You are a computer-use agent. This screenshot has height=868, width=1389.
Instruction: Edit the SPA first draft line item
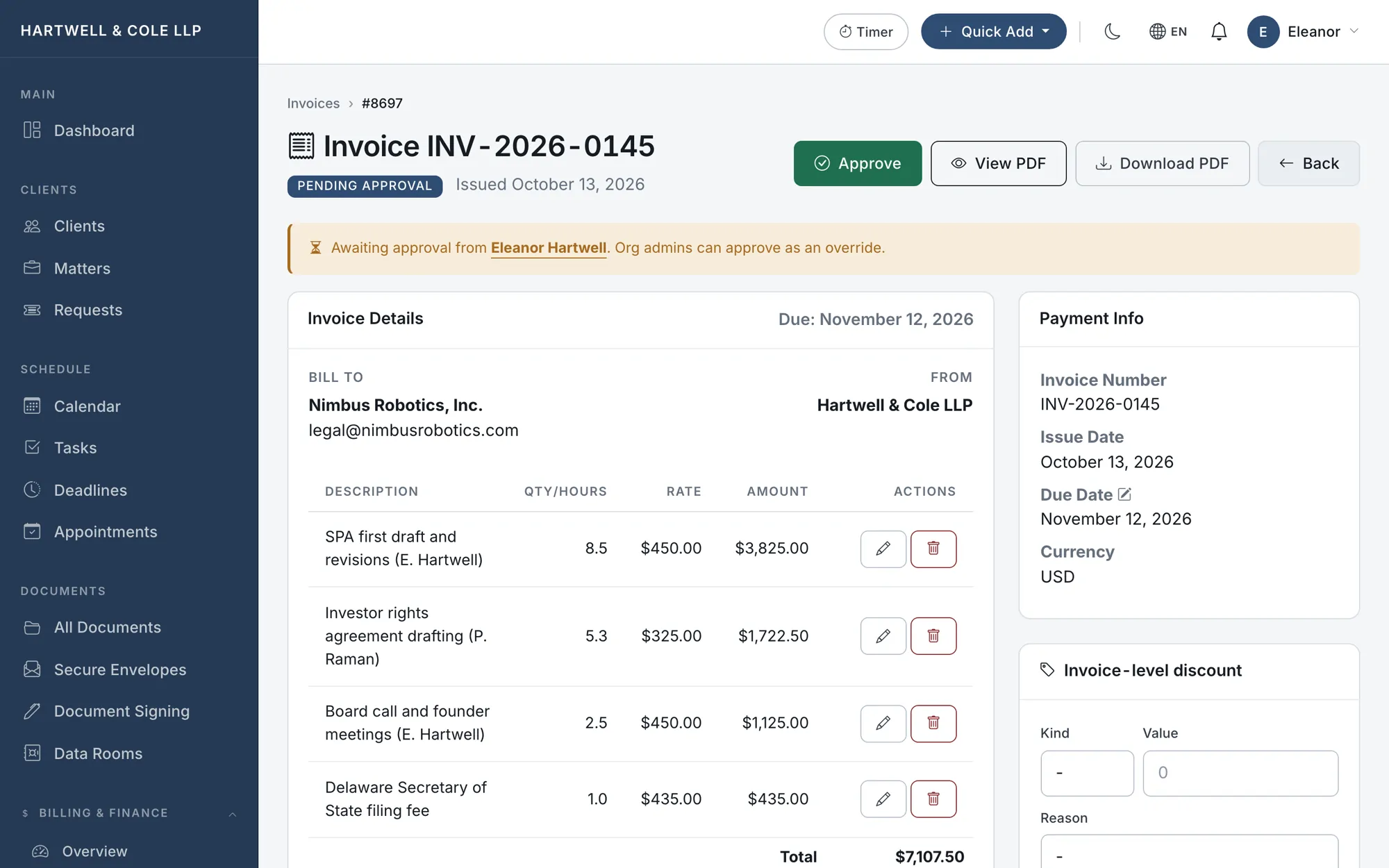pos(883,549)
